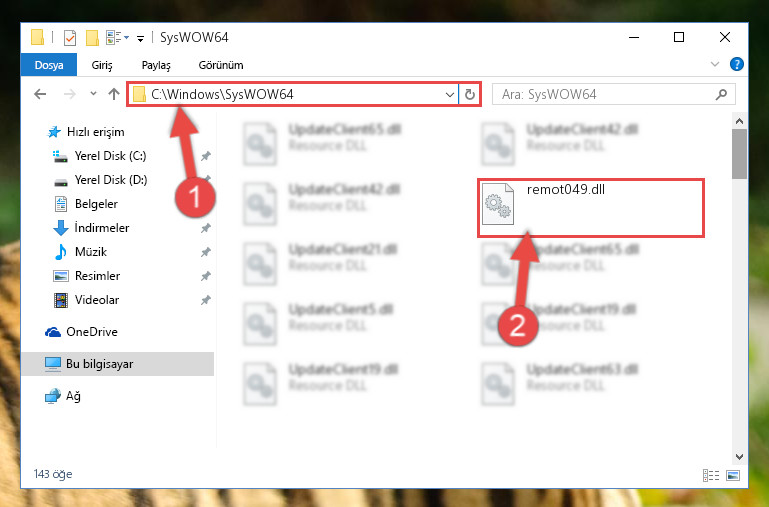Click the Properties checkmark quick access icon

tap(70, 38)
